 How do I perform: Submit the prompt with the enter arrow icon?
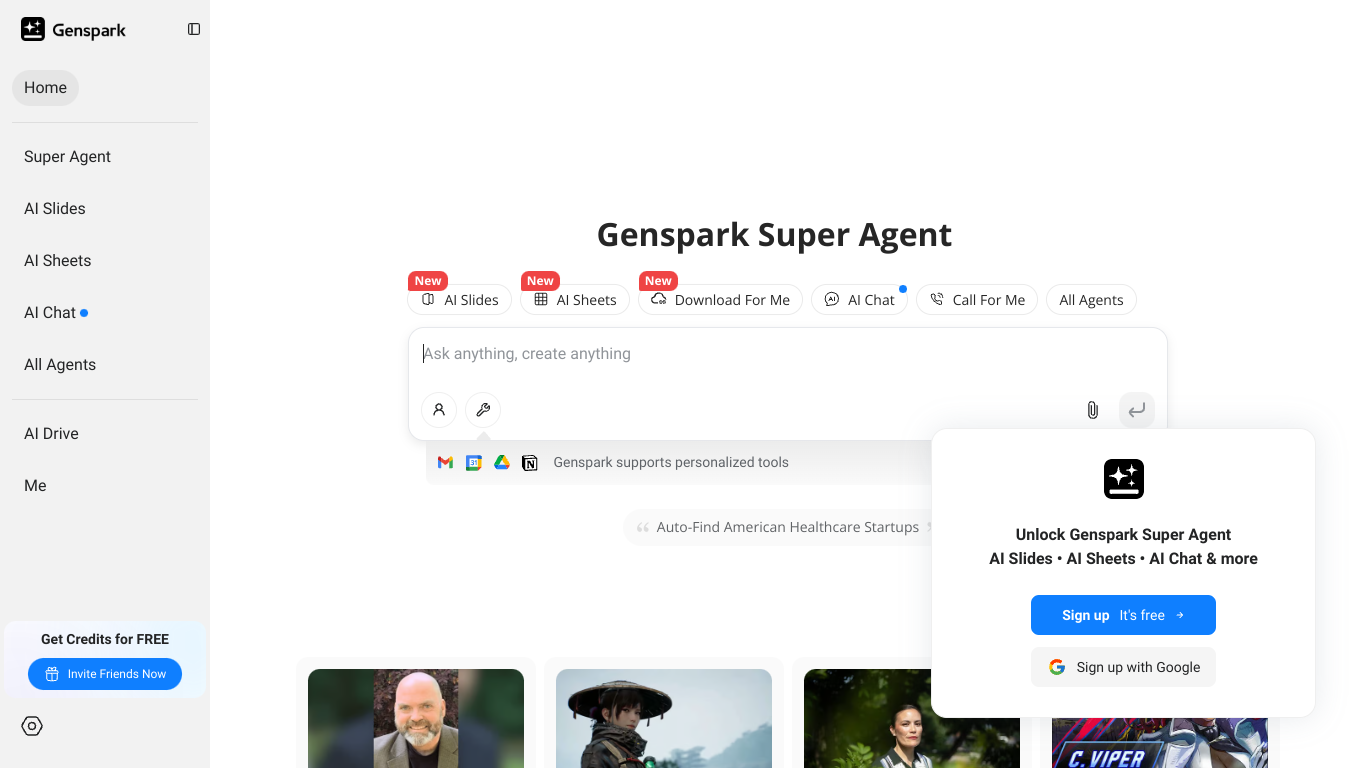click(1137, 410)
